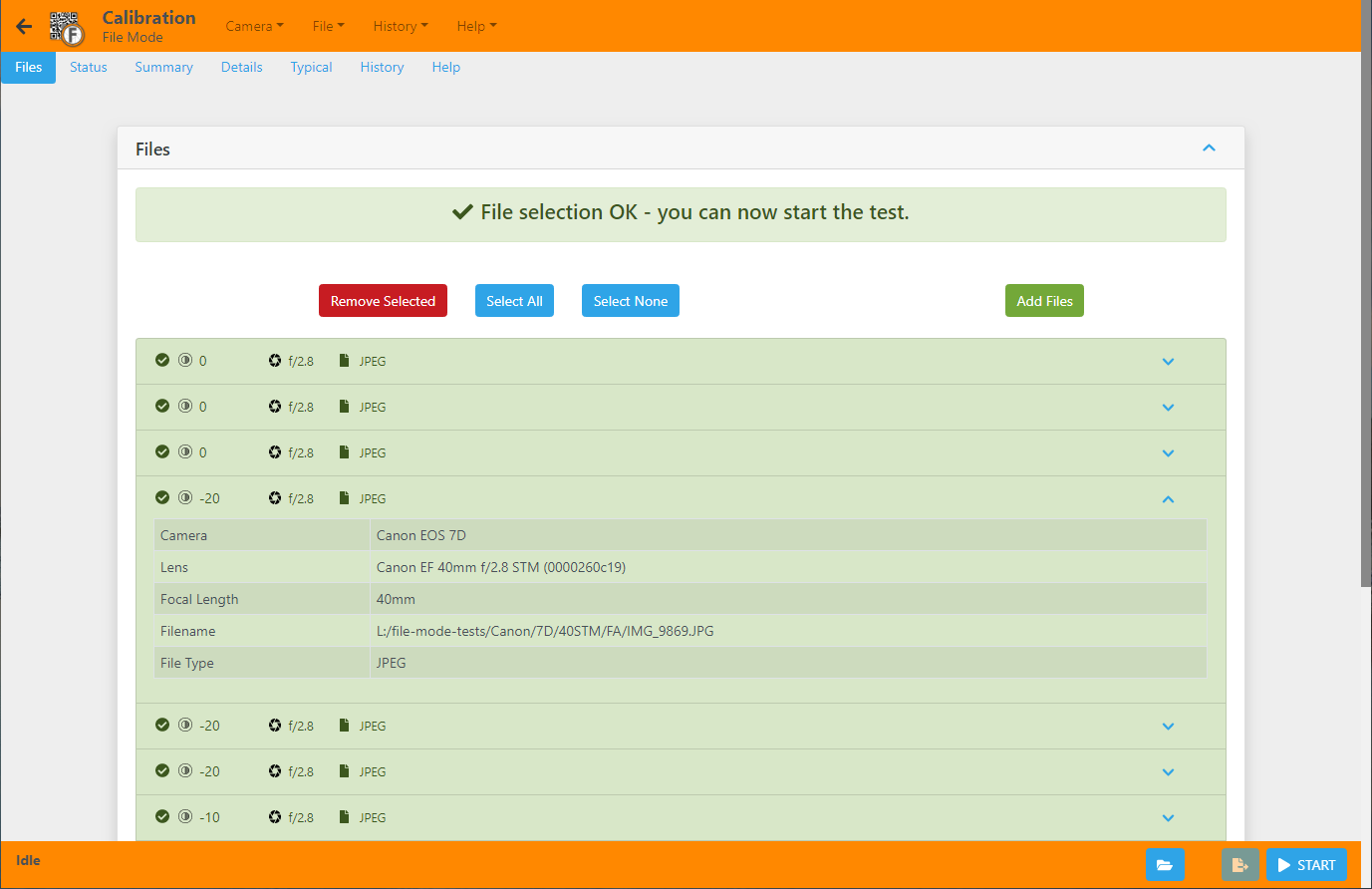Open the Help dropdown in the orange header

pyautogui.click(x=476, y=26)
